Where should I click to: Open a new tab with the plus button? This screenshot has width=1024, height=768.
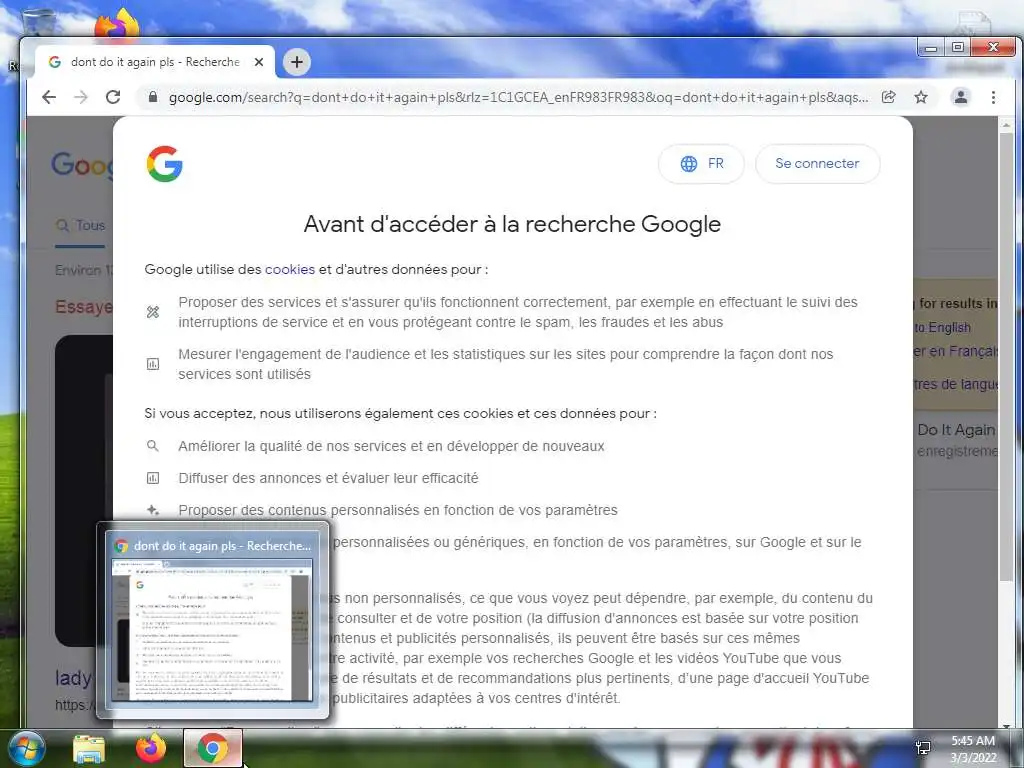tap(297, 62)
